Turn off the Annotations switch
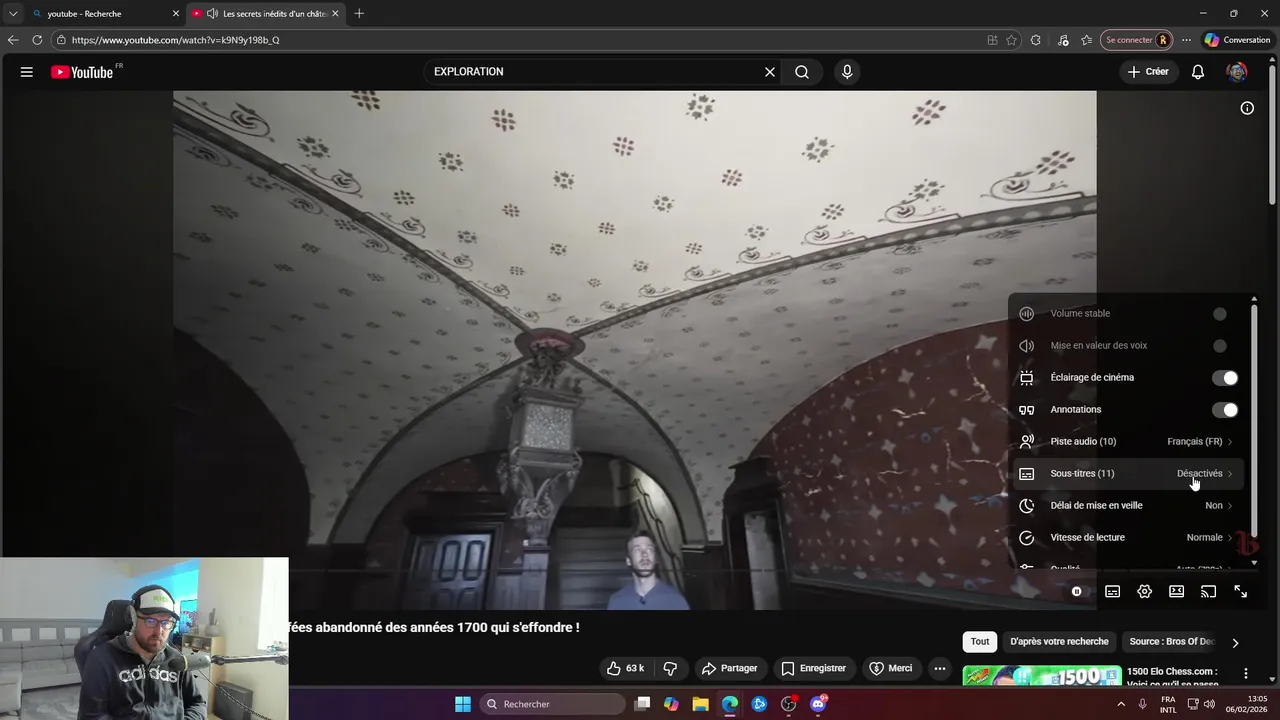The height and width of the screenshot is (720, 1280). [1225, 410]
